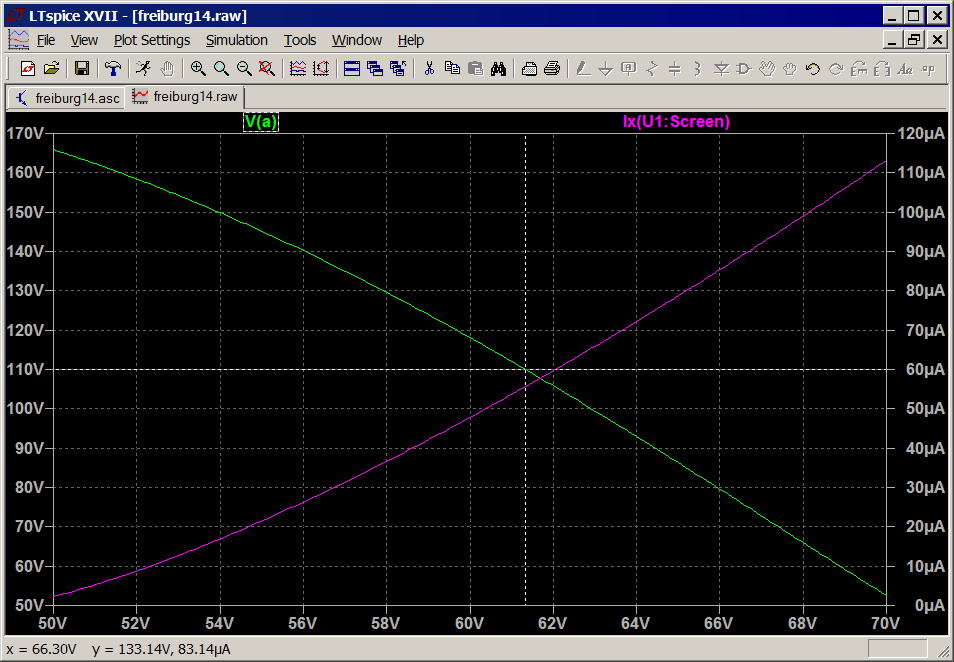Click the 170V left axis label
Image resolution: width=954 pixels, height=662 pixels.
(26, 133)
